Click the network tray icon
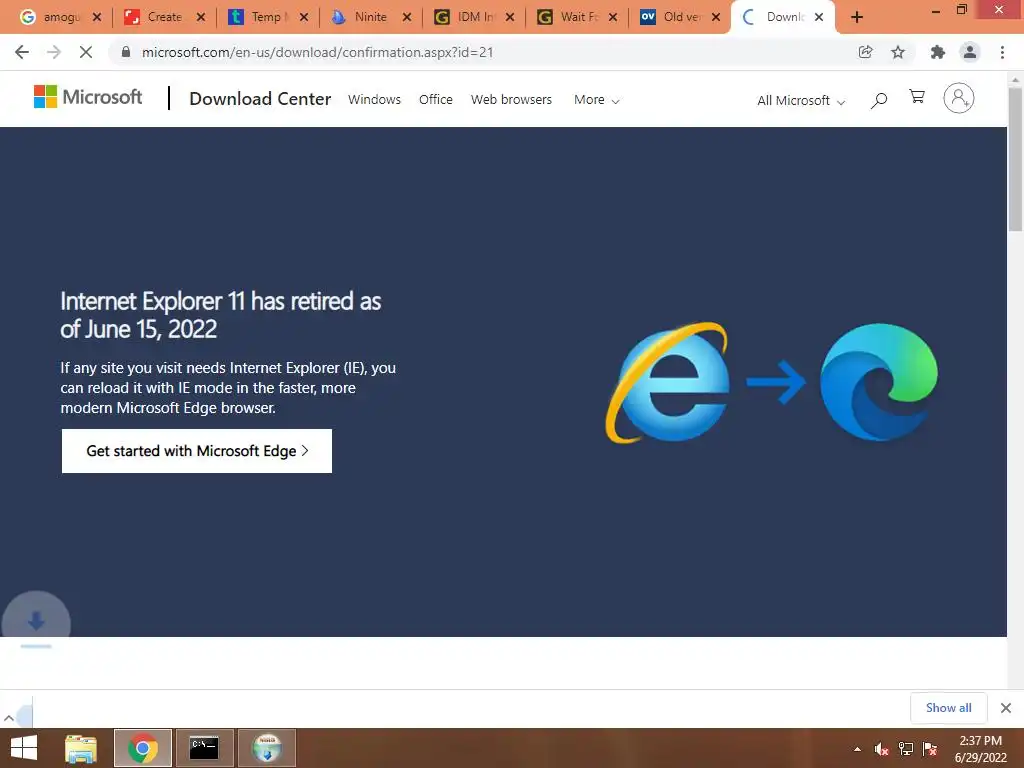The width and height of the screenshot is (1024, 768). 906,749
